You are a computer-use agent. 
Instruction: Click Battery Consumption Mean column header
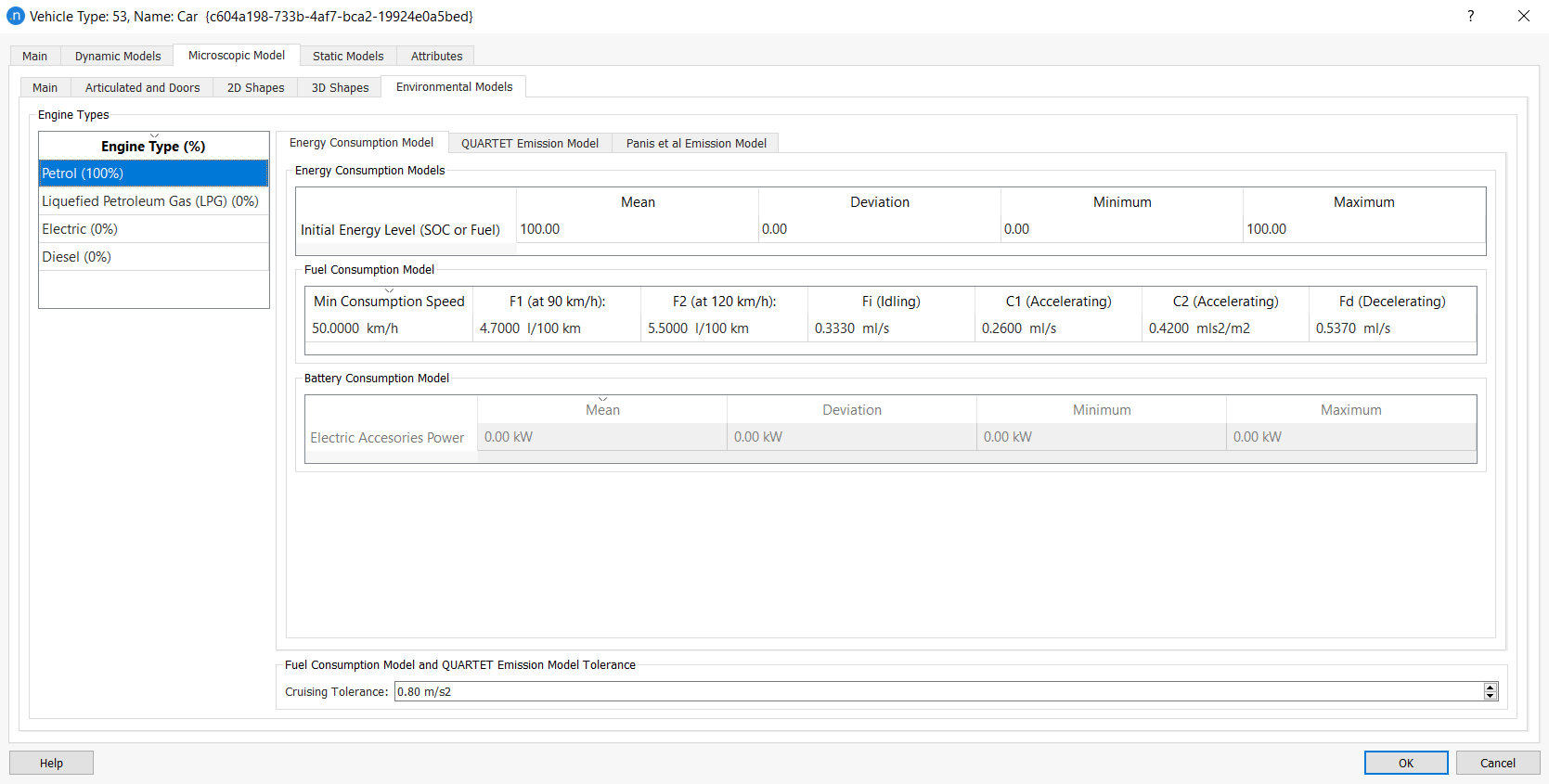click(x=602, y=409)
